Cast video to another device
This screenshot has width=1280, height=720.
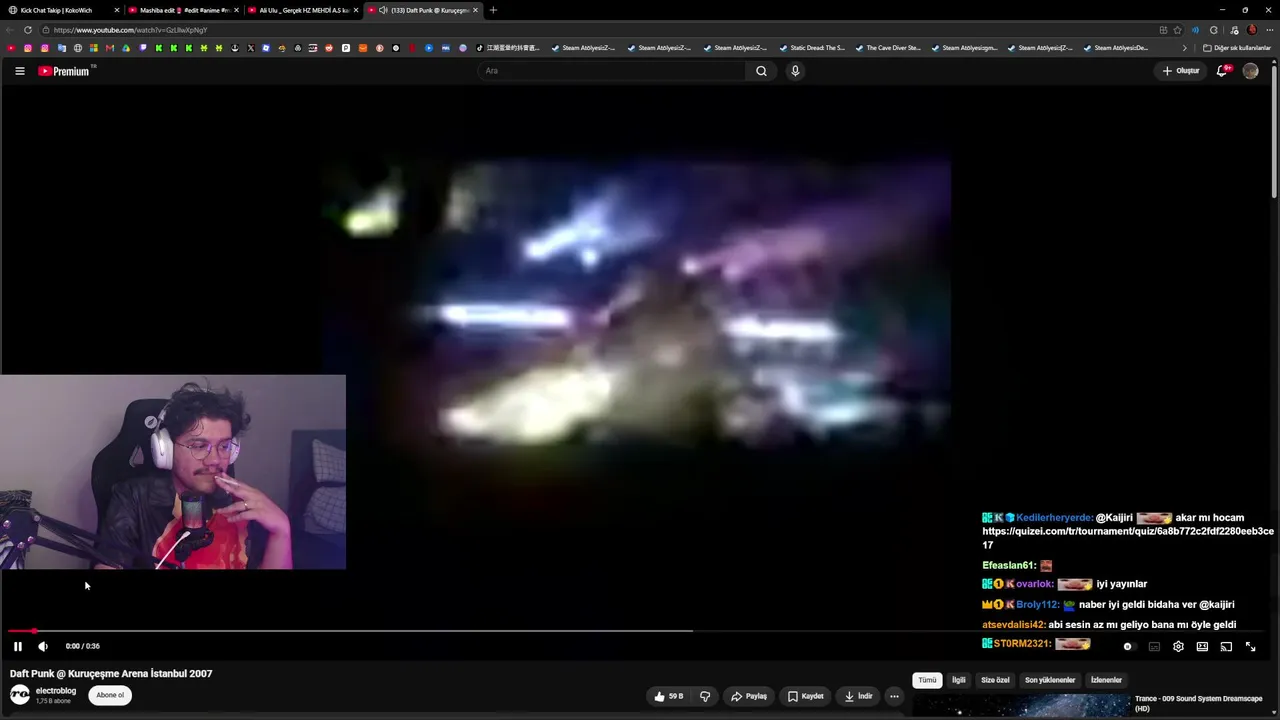pos(1226,646)
